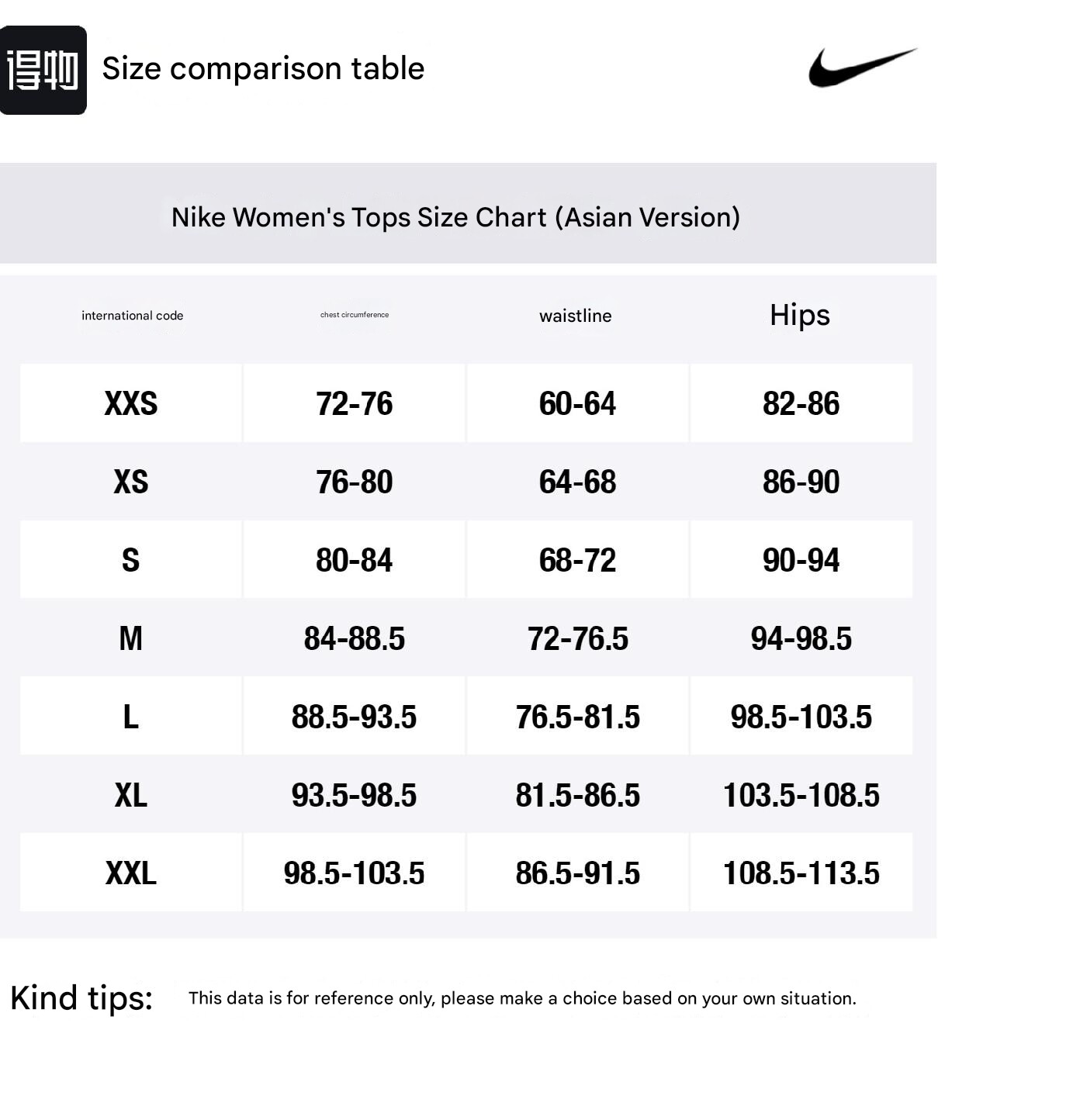Click hips value 108.5-113.5
This screenshot has height=1120, width=1073.
pyautogui.click(x=801, y=873)
